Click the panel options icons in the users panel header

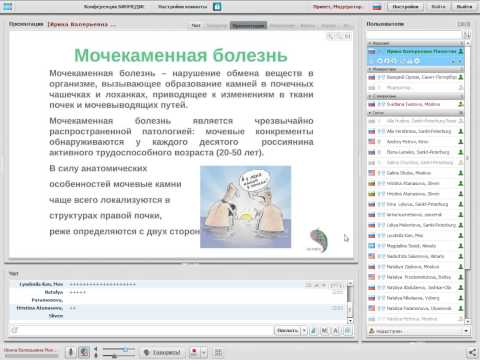click(x=464, y=24)
